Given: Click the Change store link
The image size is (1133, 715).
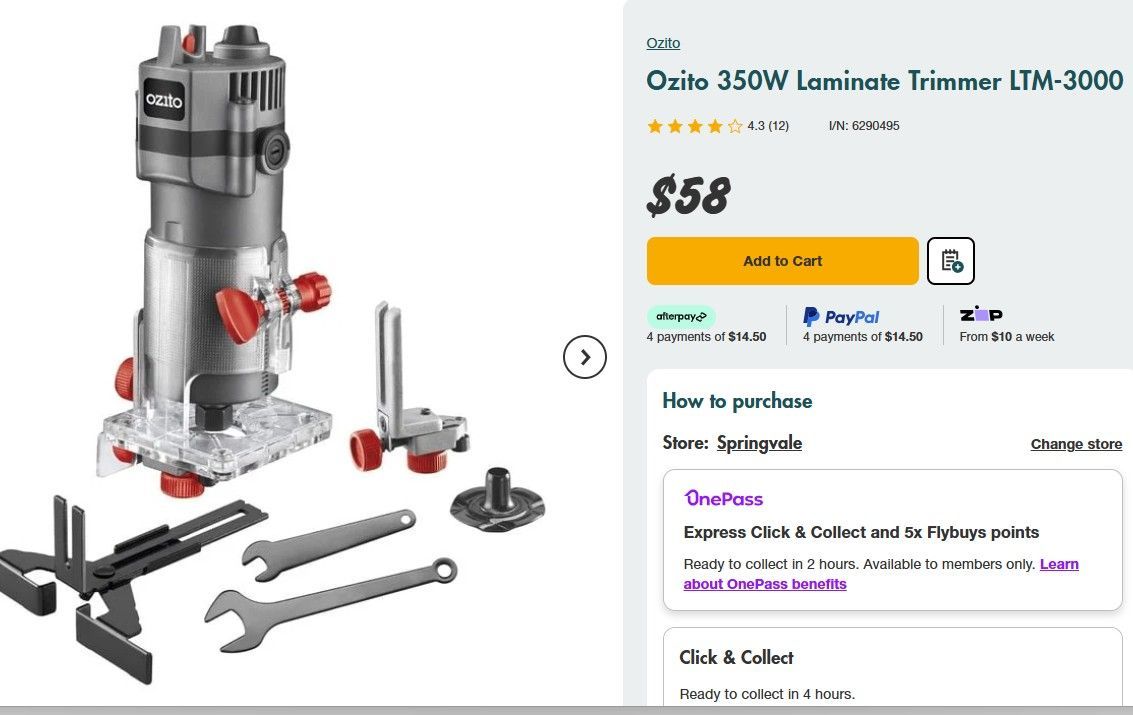Looking at the screenshot, I should click(1076, 444).
